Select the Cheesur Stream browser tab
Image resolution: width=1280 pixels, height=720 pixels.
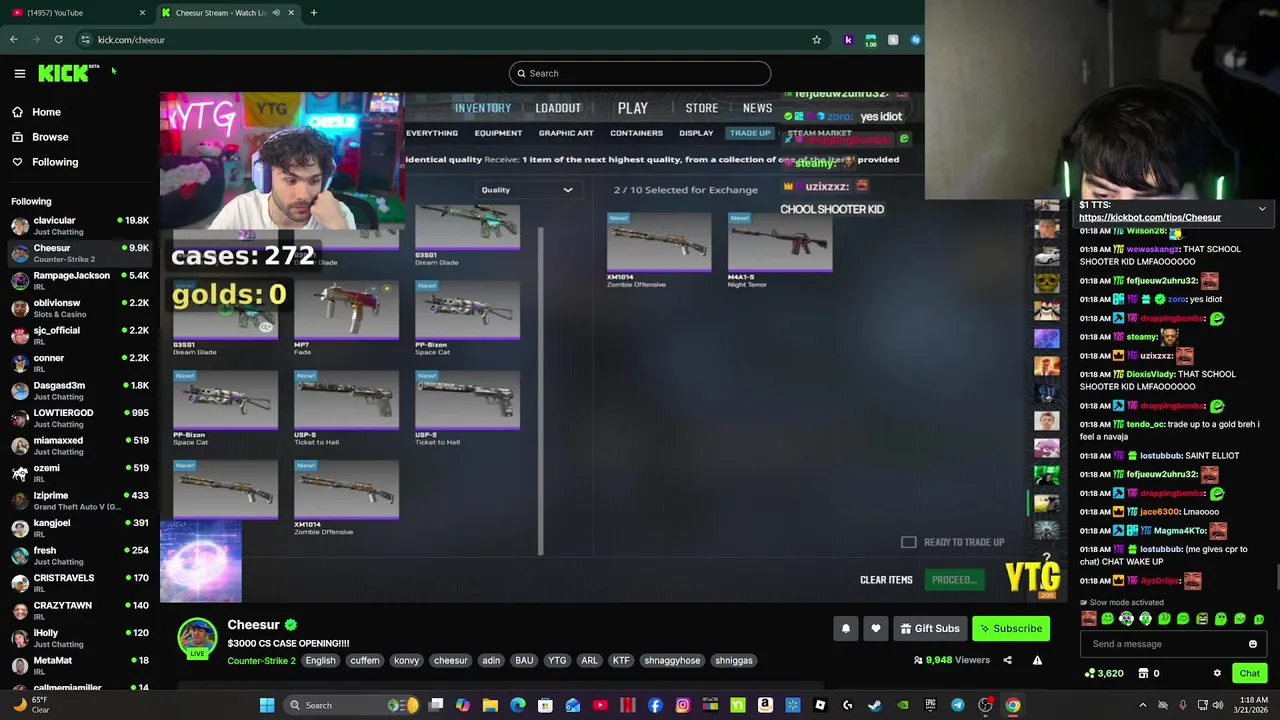pos(226,13)
